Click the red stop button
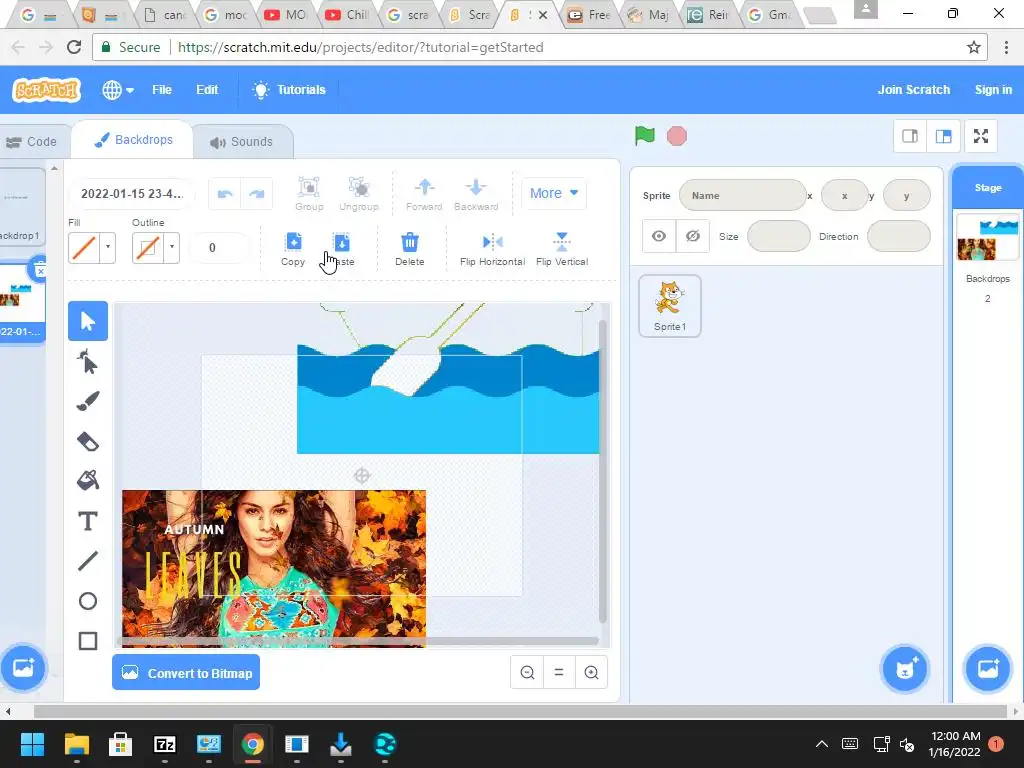Screen dimensions: 1024x768 point(677,136)
